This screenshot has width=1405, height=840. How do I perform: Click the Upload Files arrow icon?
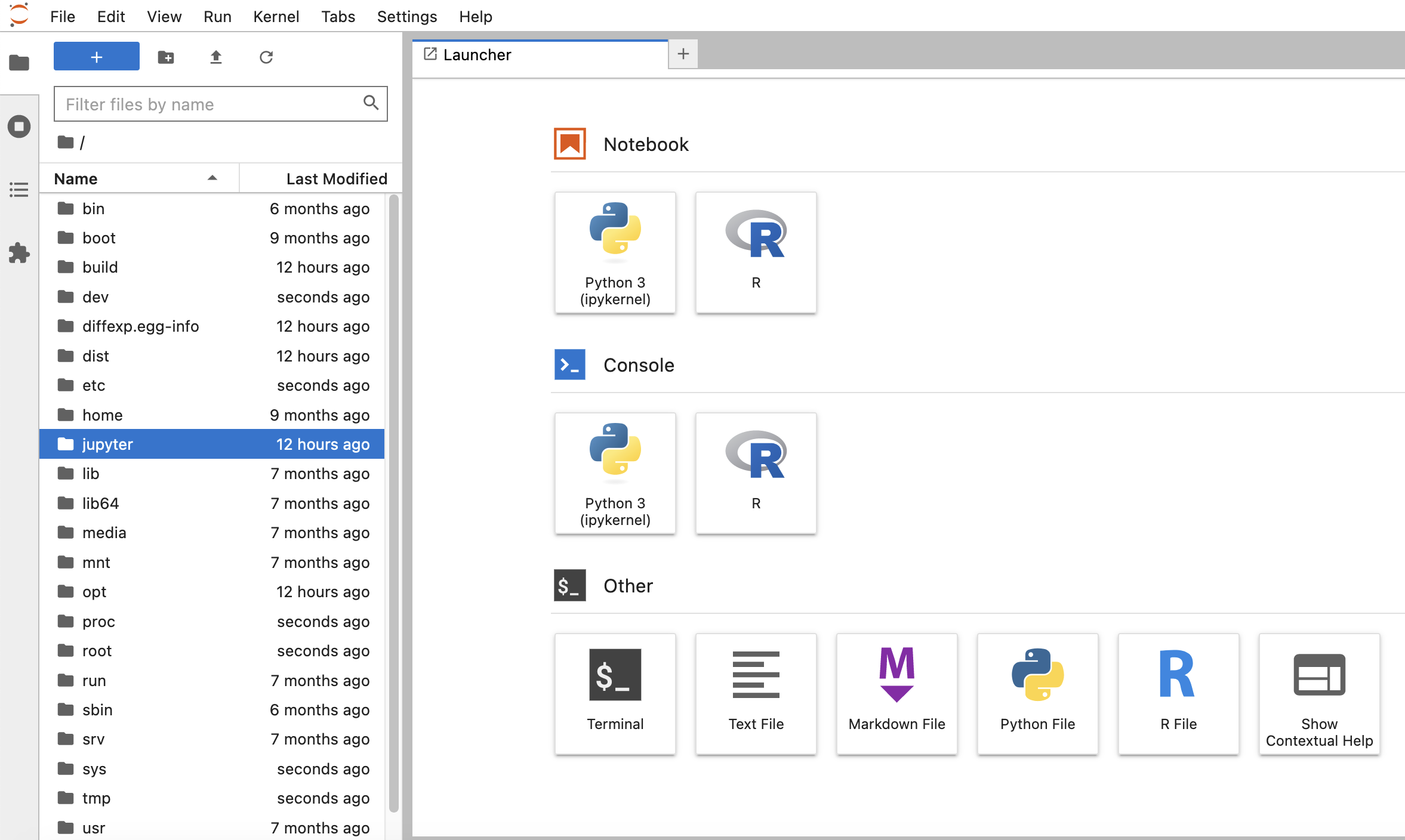pos(216,57)
